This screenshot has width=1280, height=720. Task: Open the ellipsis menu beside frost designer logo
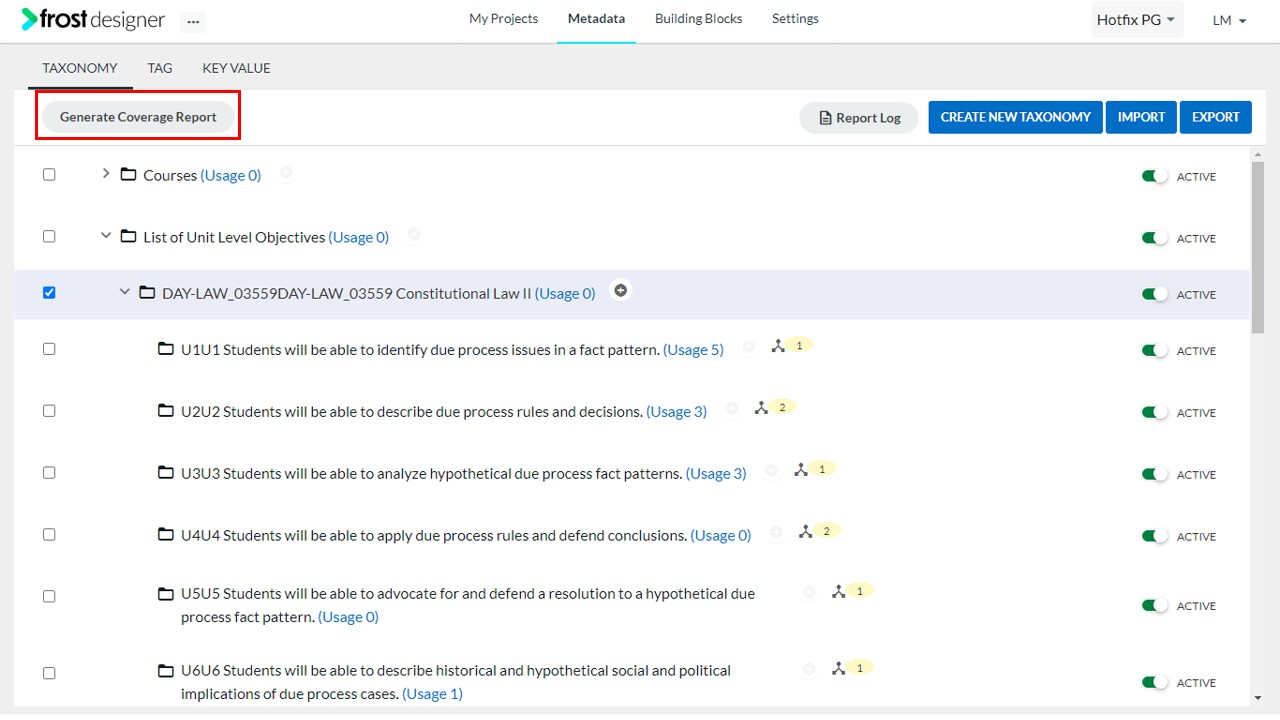[193, 21]
